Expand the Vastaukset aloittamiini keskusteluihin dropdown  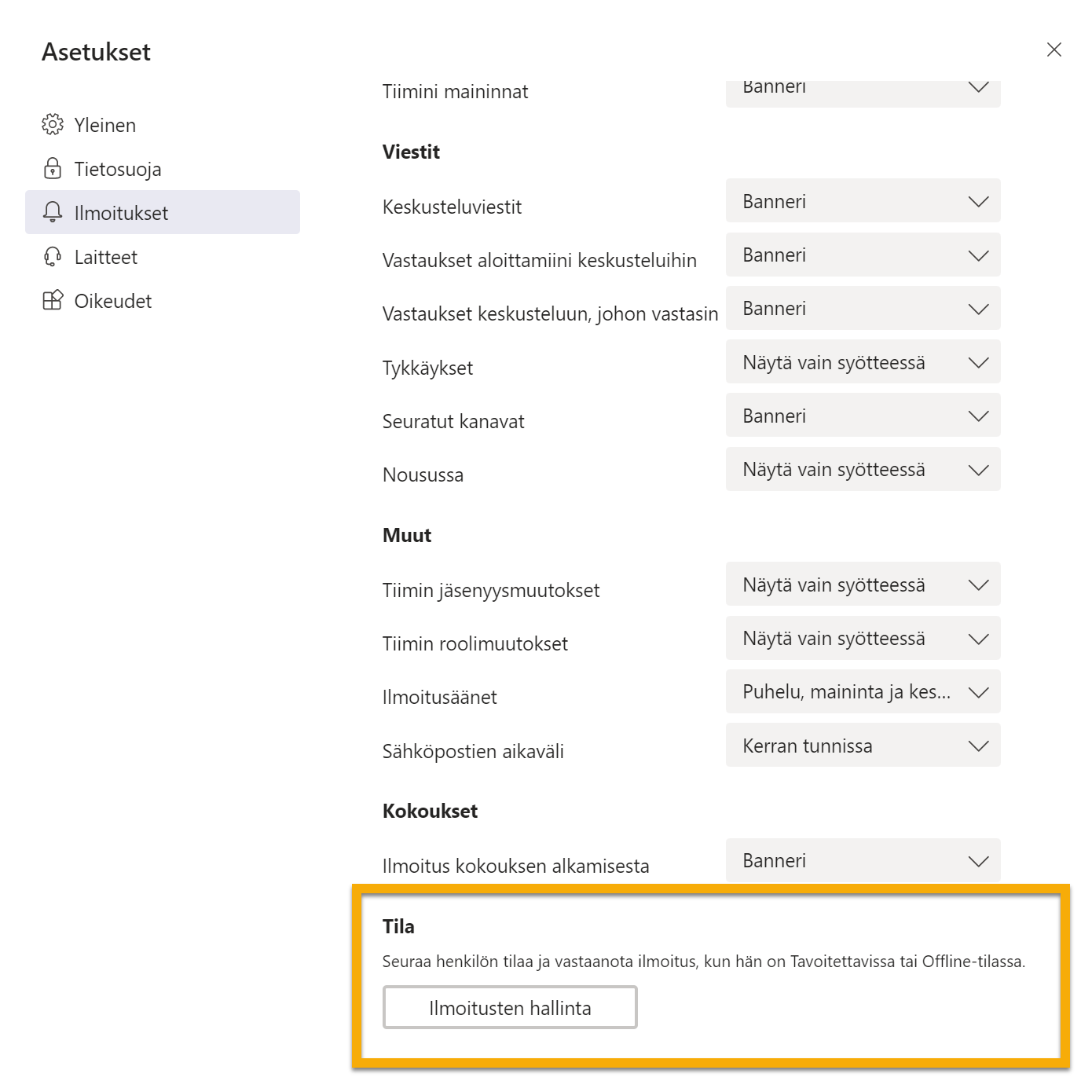tap(863, 255)
